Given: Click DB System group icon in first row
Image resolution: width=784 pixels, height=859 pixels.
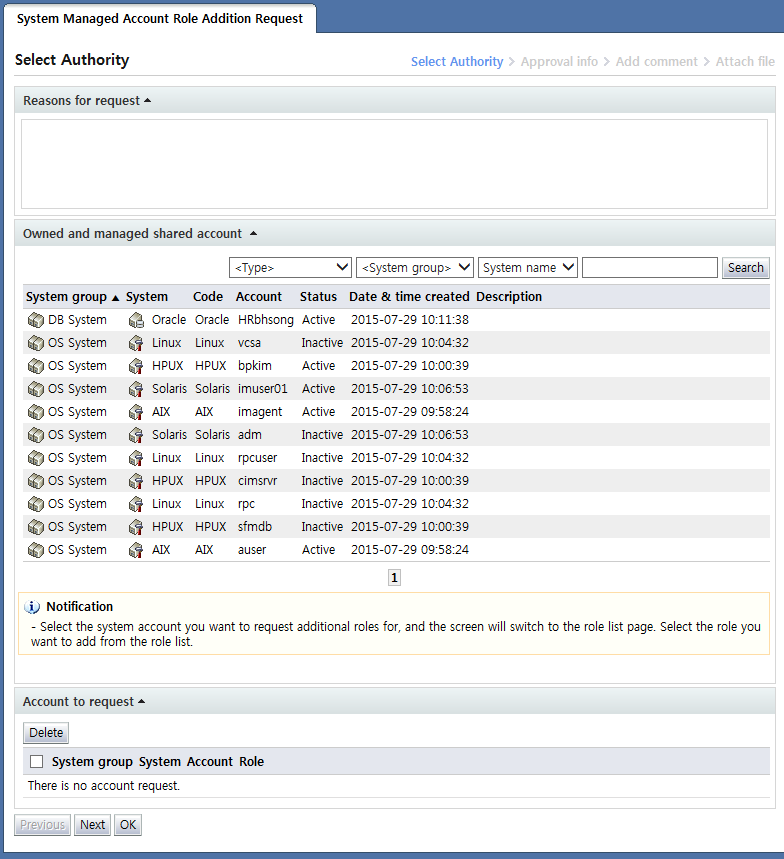Looking at the screenshot, I should [36, 320].
